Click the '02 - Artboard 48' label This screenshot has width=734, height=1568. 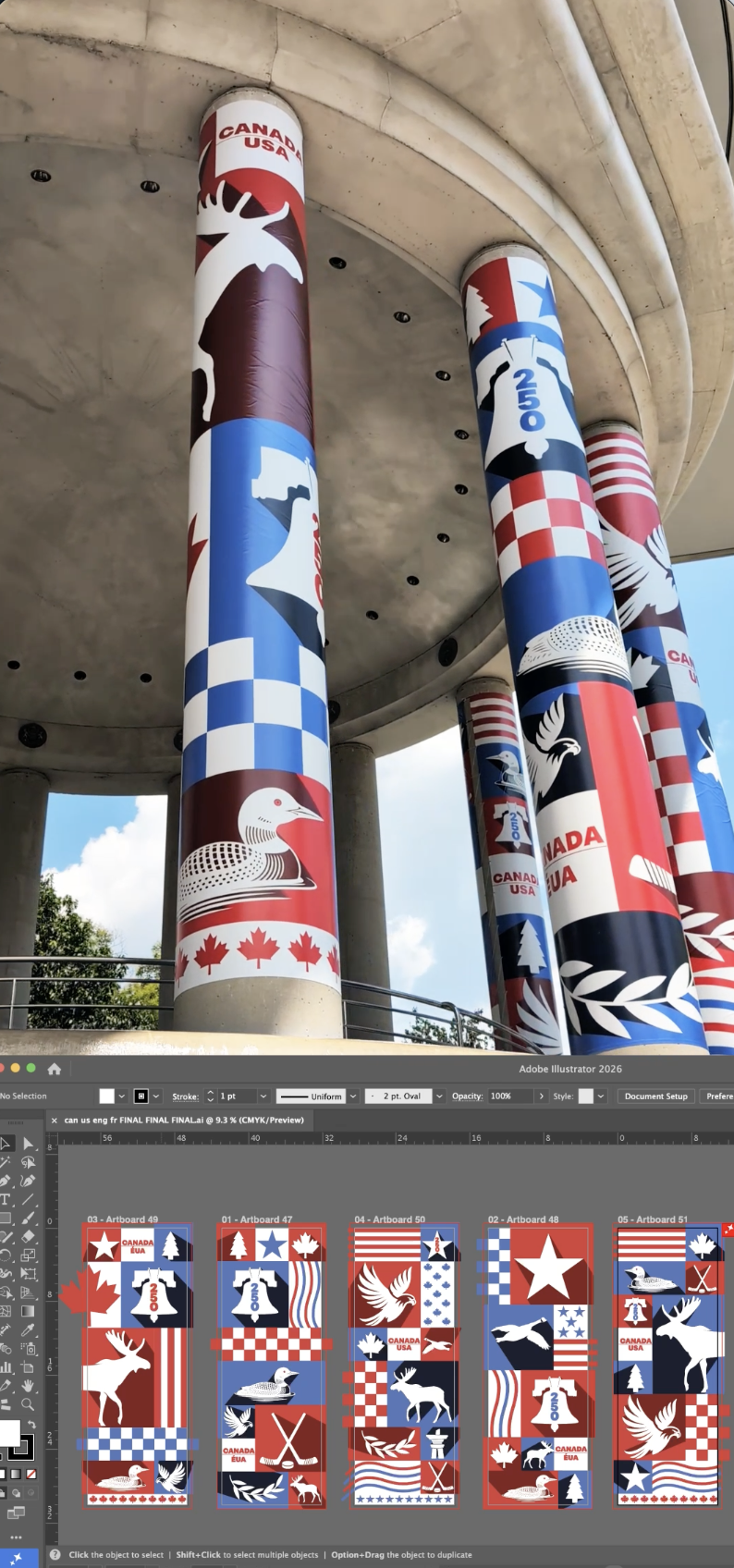coord(523,1219)
